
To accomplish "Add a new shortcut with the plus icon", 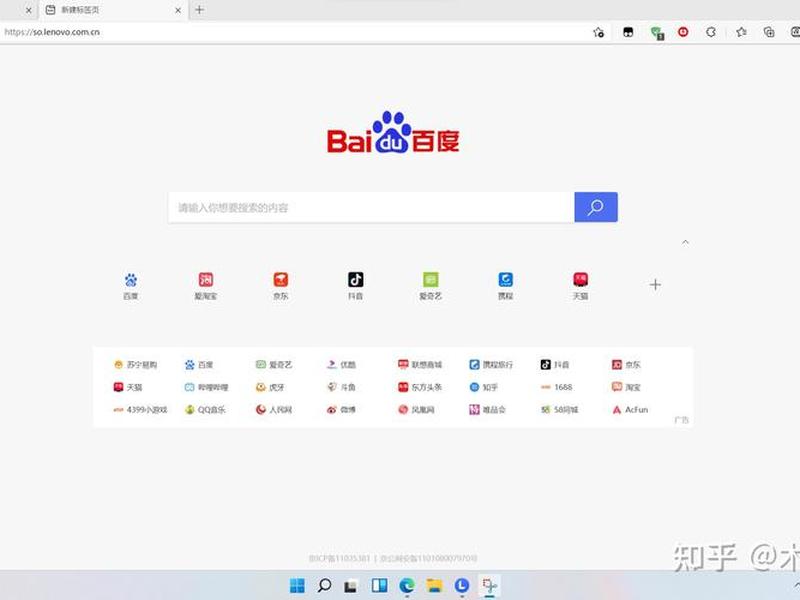I will (x=655, y=285).
